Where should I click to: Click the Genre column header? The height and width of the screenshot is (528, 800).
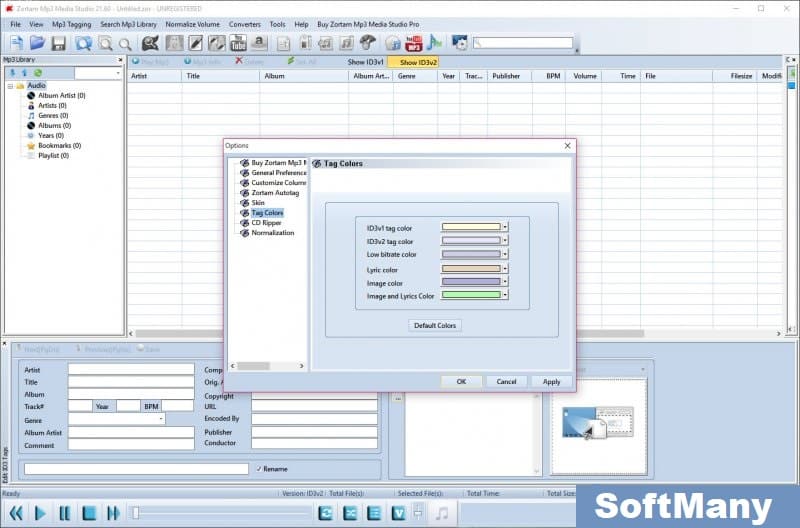coord(415,76)
